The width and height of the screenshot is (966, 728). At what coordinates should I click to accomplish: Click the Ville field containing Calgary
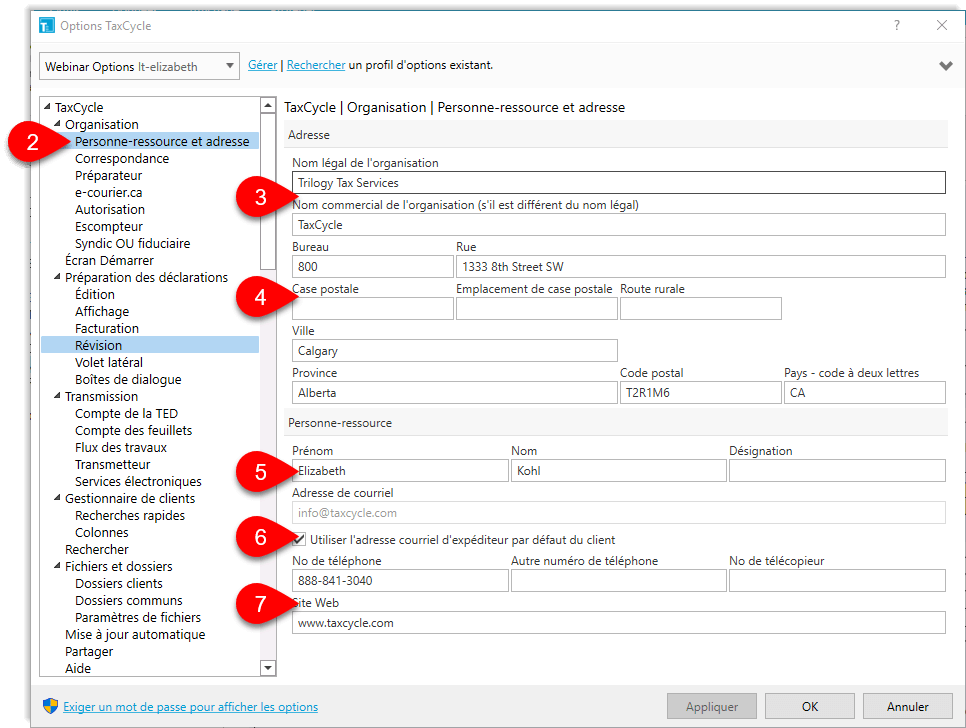tap(455, 350)
